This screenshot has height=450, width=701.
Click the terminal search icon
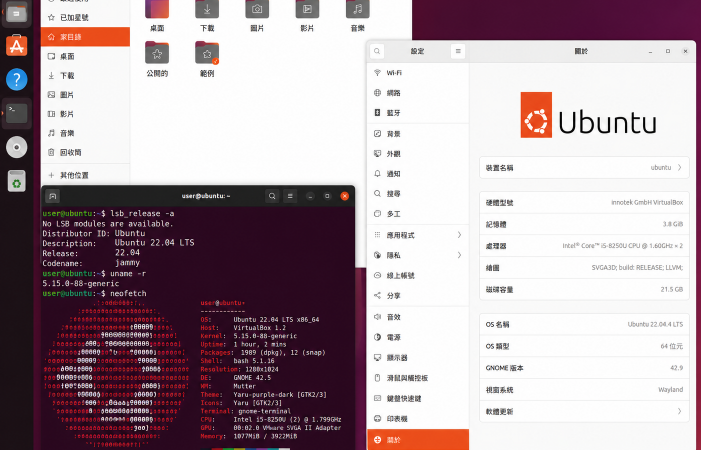tap(272, 196)
